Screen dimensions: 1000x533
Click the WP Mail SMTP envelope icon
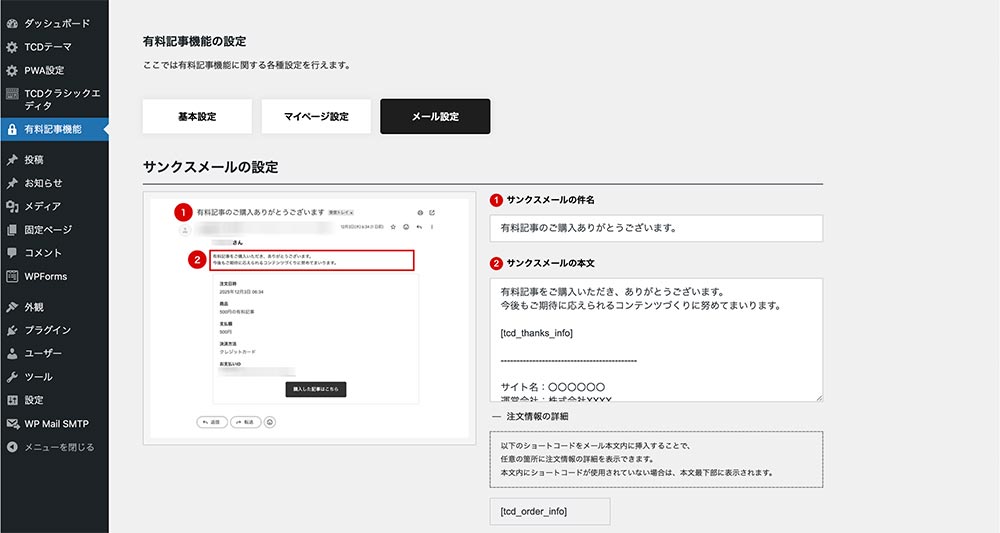pos(11,424)
